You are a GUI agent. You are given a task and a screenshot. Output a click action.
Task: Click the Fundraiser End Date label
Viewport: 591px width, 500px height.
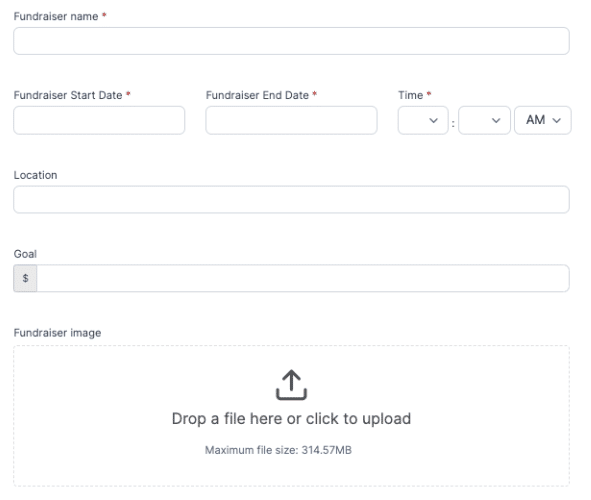click(257, 95)
